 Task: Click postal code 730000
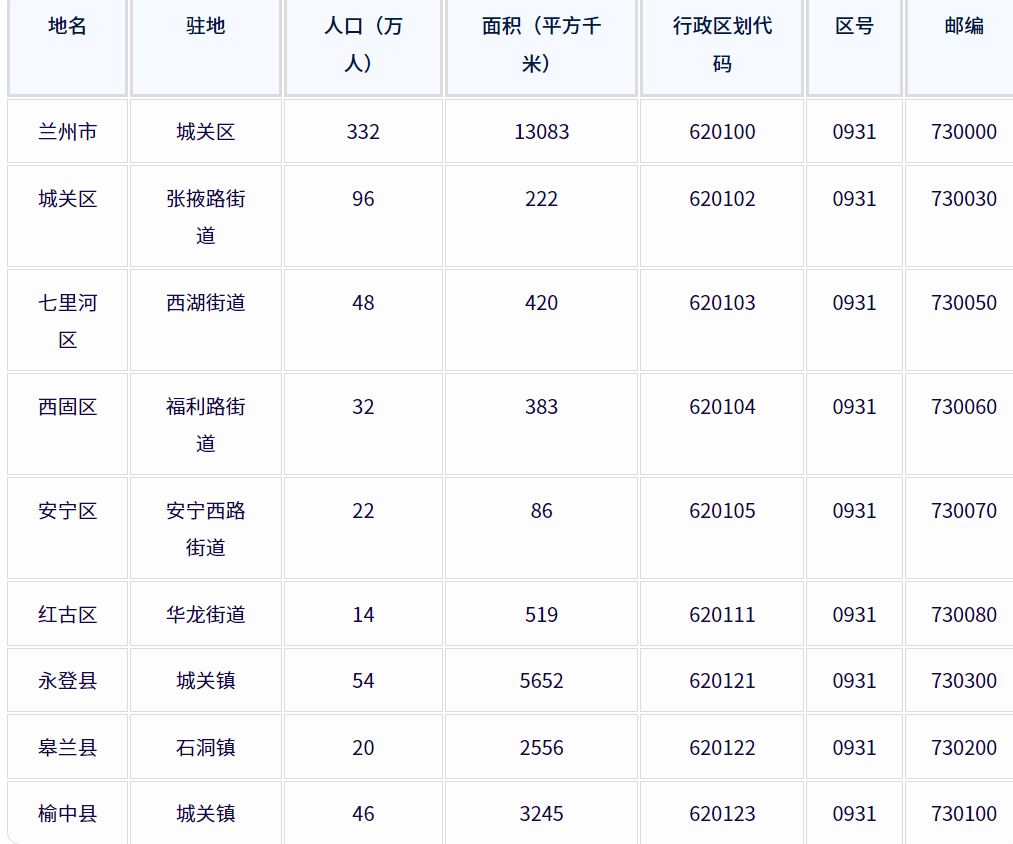(x=964, y=132)
